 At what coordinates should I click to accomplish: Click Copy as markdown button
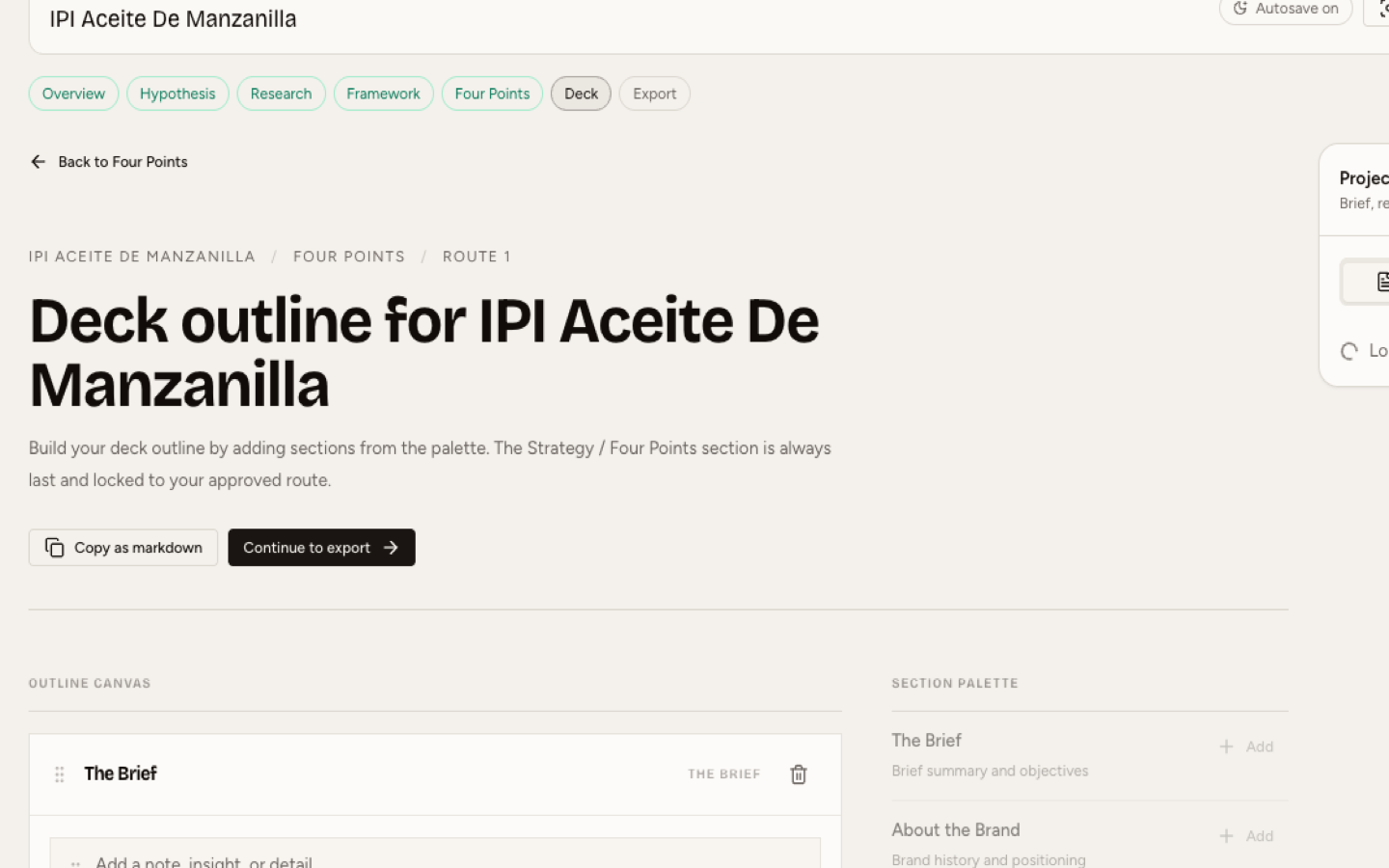[x=123, y=548]
